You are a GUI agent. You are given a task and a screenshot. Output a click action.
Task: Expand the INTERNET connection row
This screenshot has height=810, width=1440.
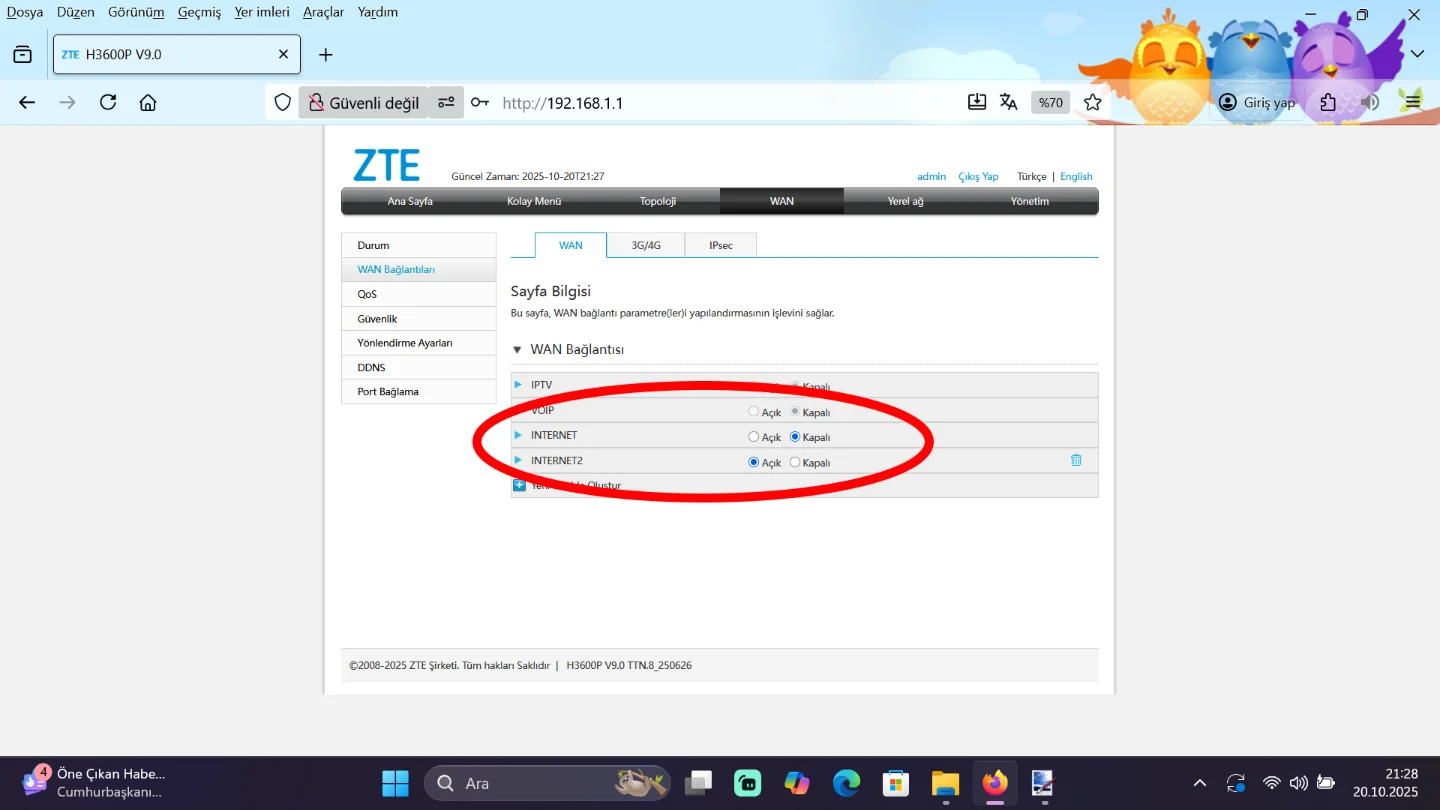518,435
